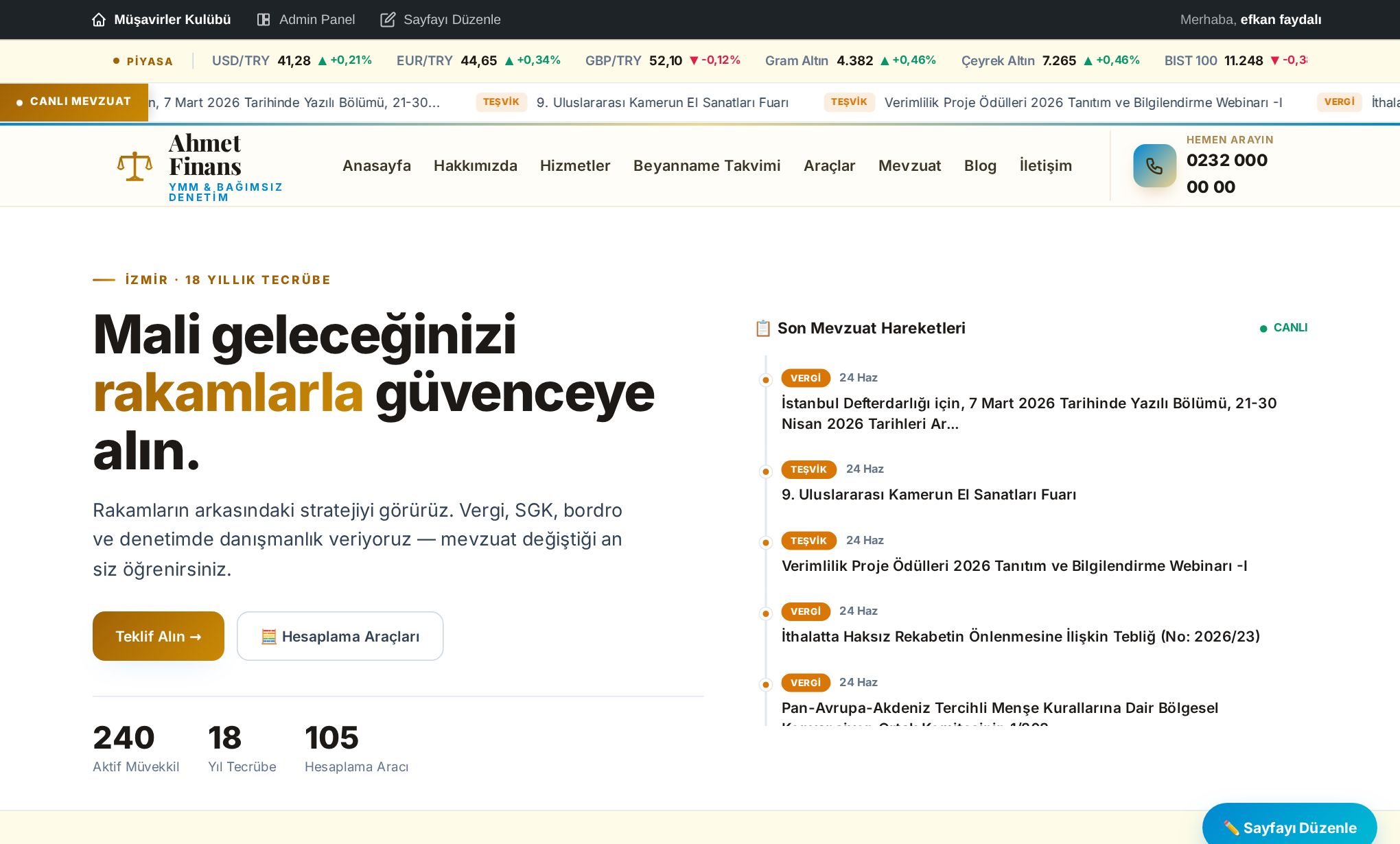Viewport: 1400px width, 844px height.
Task: Select Sayfayı Düzenle in the top admin bar
Action: [441, 20]
